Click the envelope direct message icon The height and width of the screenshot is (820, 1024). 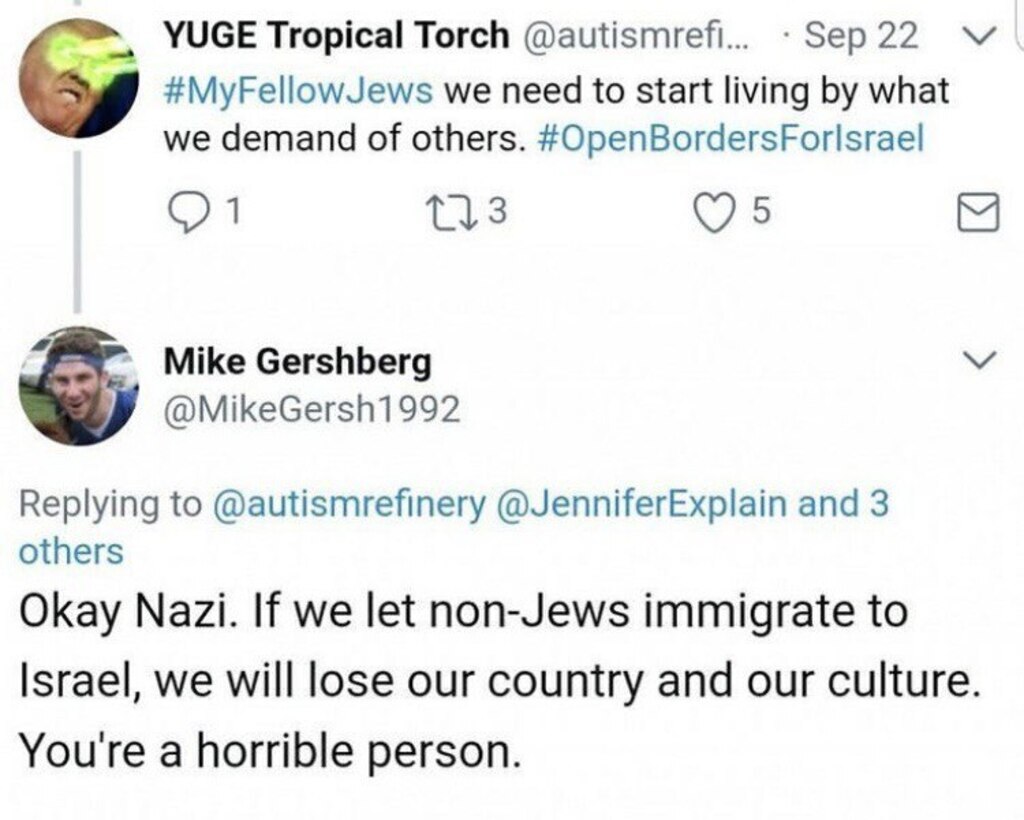[978, 213]
